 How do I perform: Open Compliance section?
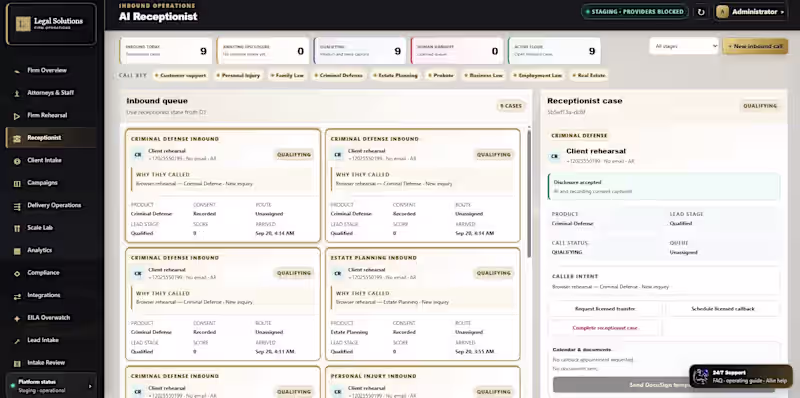[x=51, y=272]
